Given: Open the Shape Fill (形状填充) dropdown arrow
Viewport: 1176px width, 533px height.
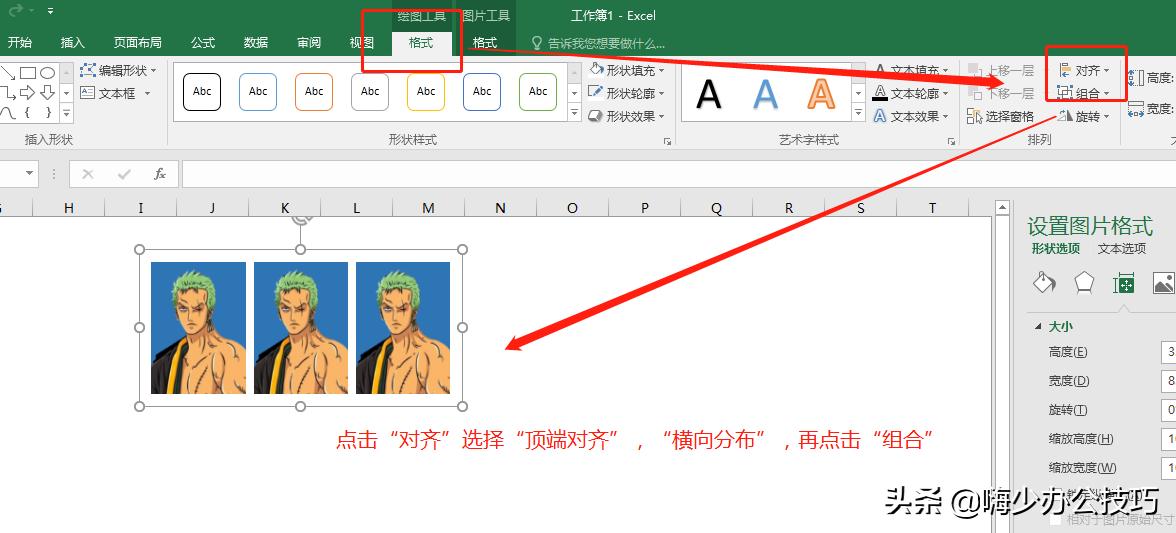Looking at the screenshot, I should [662, 70].
